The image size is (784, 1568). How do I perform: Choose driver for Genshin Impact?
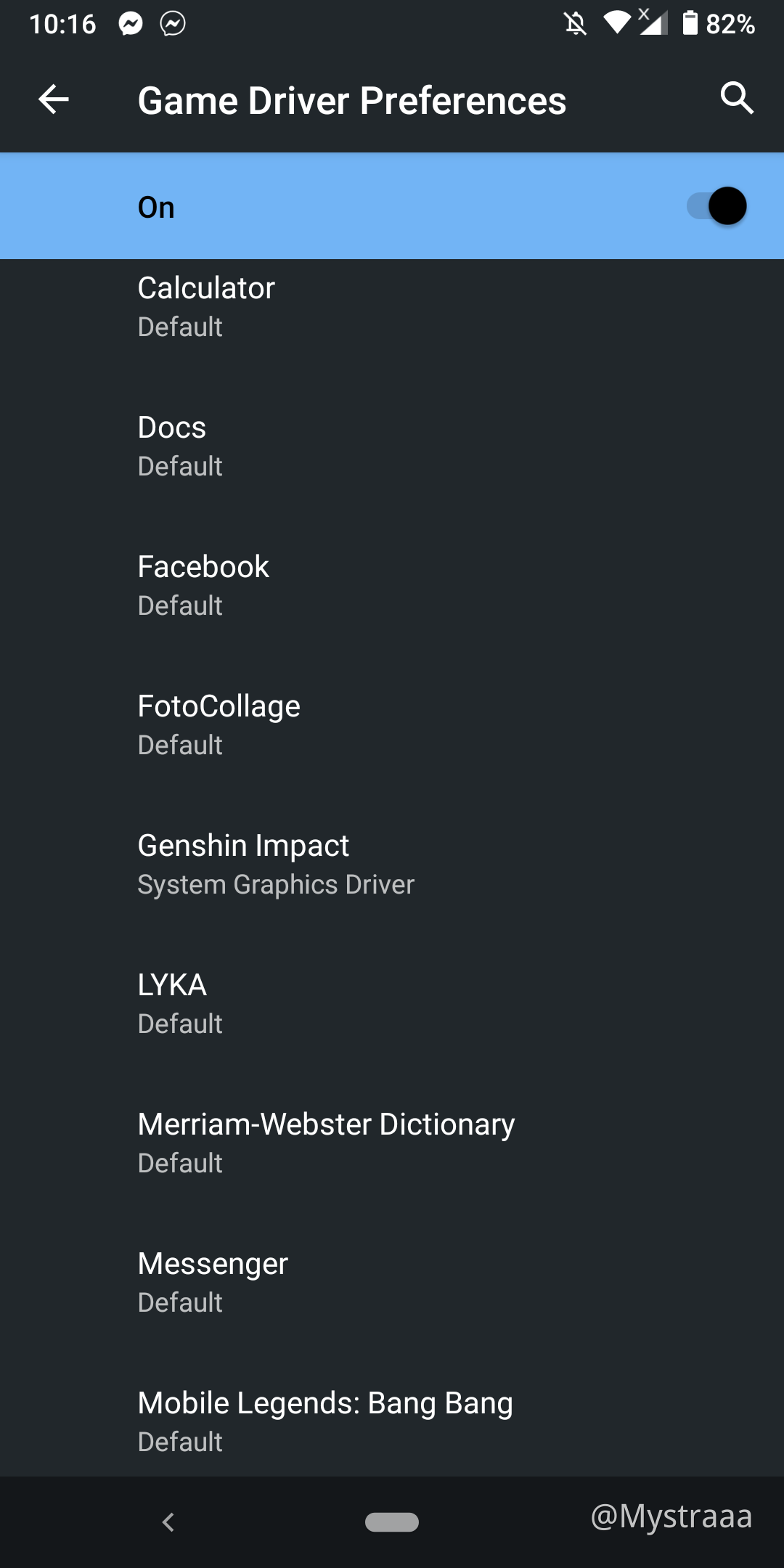coord(392,864)
